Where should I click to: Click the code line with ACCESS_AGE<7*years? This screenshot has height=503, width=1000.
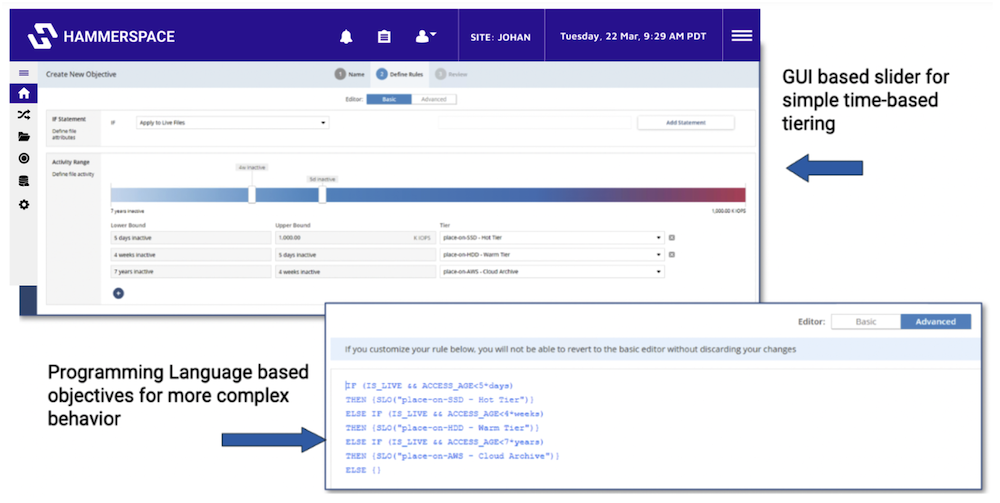pyautogui.click(x=445, y=442)
